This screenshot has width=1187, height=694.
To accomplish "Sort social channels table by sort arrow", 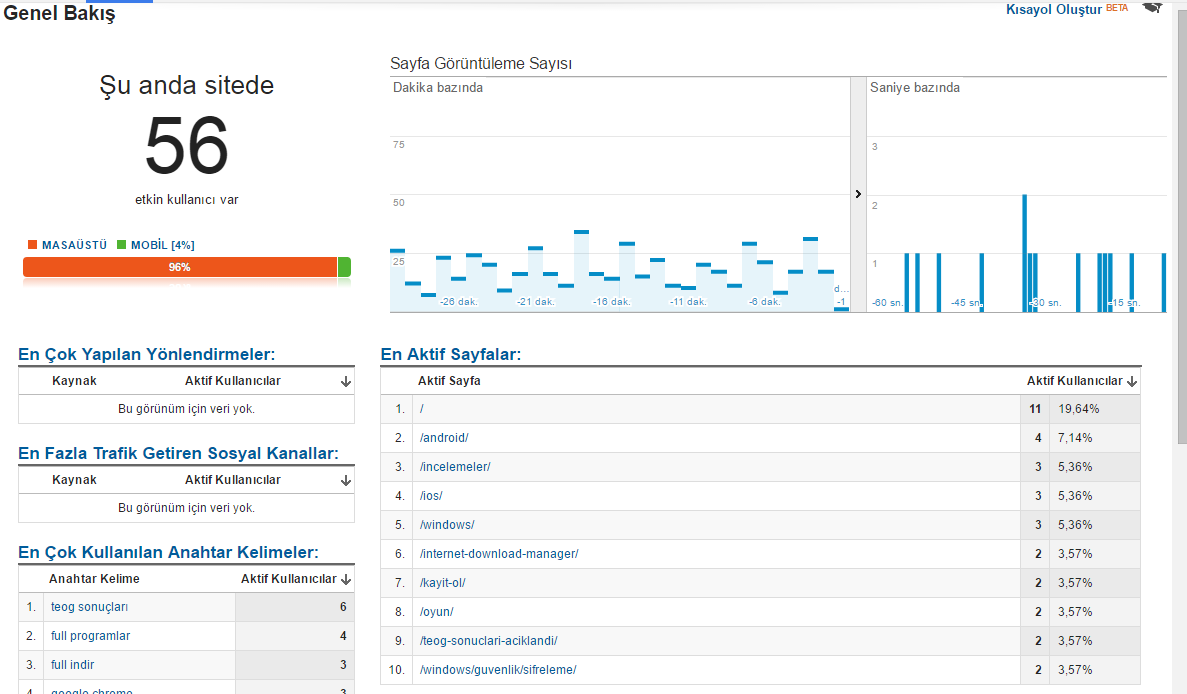I will point(346,481).
